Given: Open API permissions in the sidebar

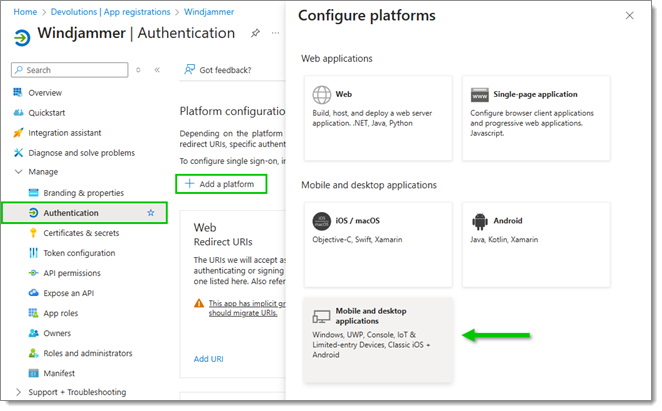Looking at the screenshot, I should pyautogui.click(x=72, y=273).
